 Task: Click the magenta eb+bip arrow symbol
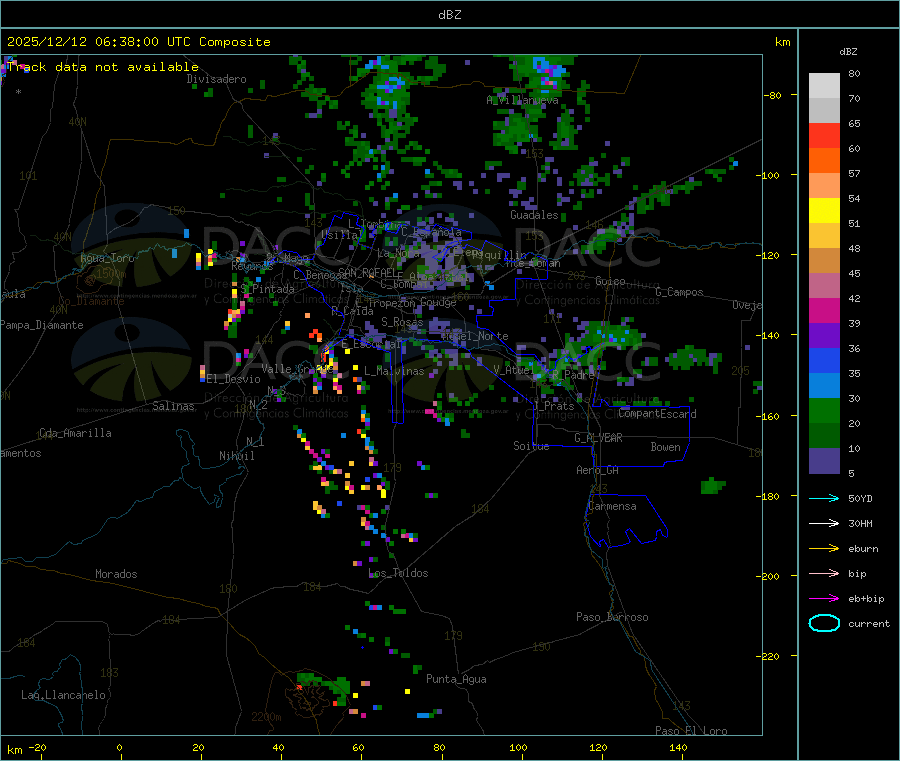tap(824, 599)
